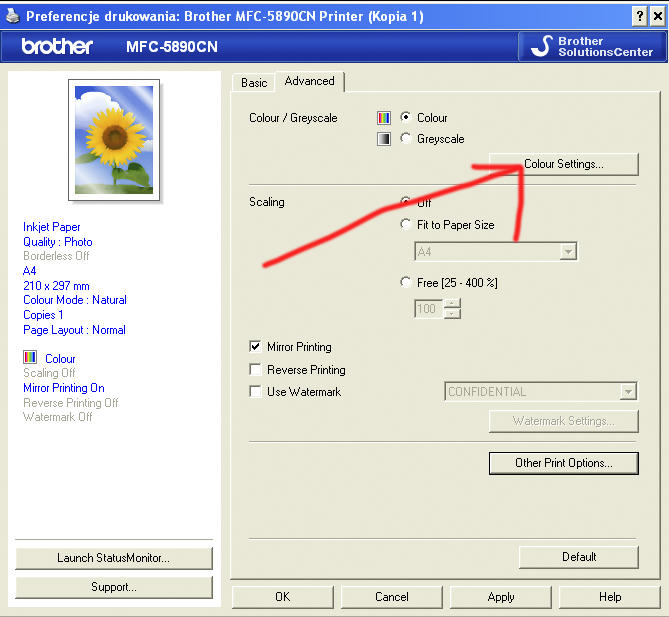Image resolution: width=669 pixels, height=617 pixels.
Task: Increase the scaling percentage stepper up arrow
Action: click(x=452, y=304)
